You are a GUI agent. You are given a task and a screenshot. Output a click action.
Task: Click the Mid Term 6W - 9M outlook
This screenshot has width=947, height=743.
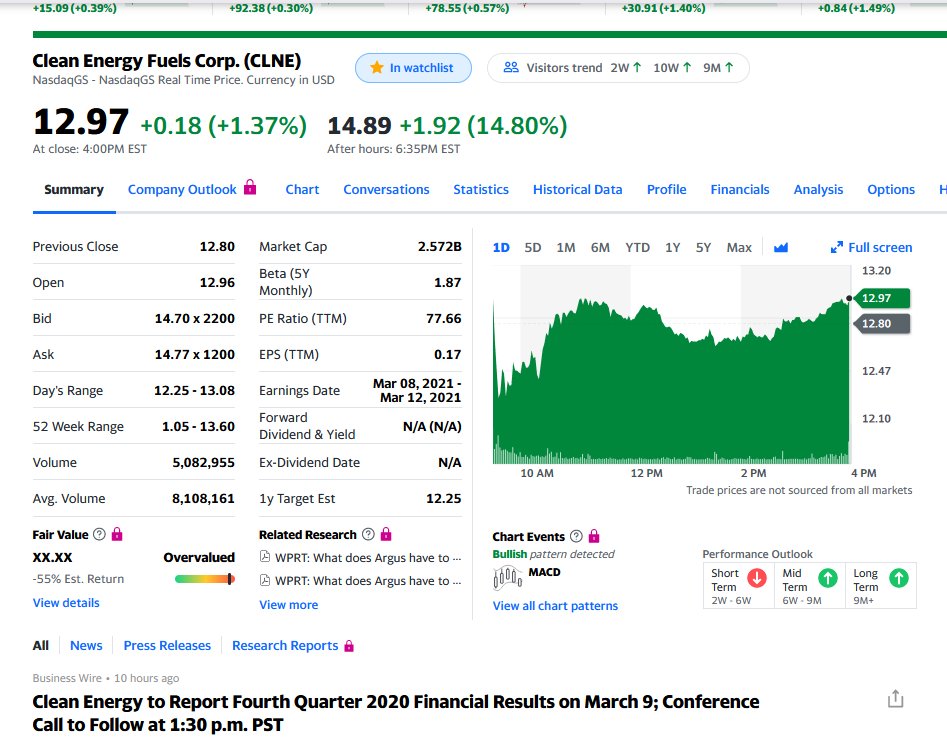pyautogui.click(x=810, y=585)
